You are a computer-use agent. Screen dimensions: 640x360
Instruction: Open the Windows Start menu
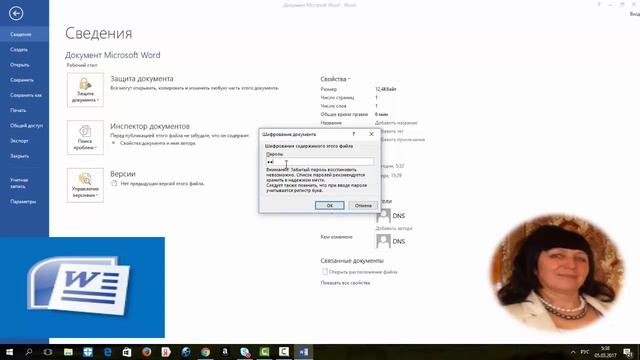[x=9, y=352]
